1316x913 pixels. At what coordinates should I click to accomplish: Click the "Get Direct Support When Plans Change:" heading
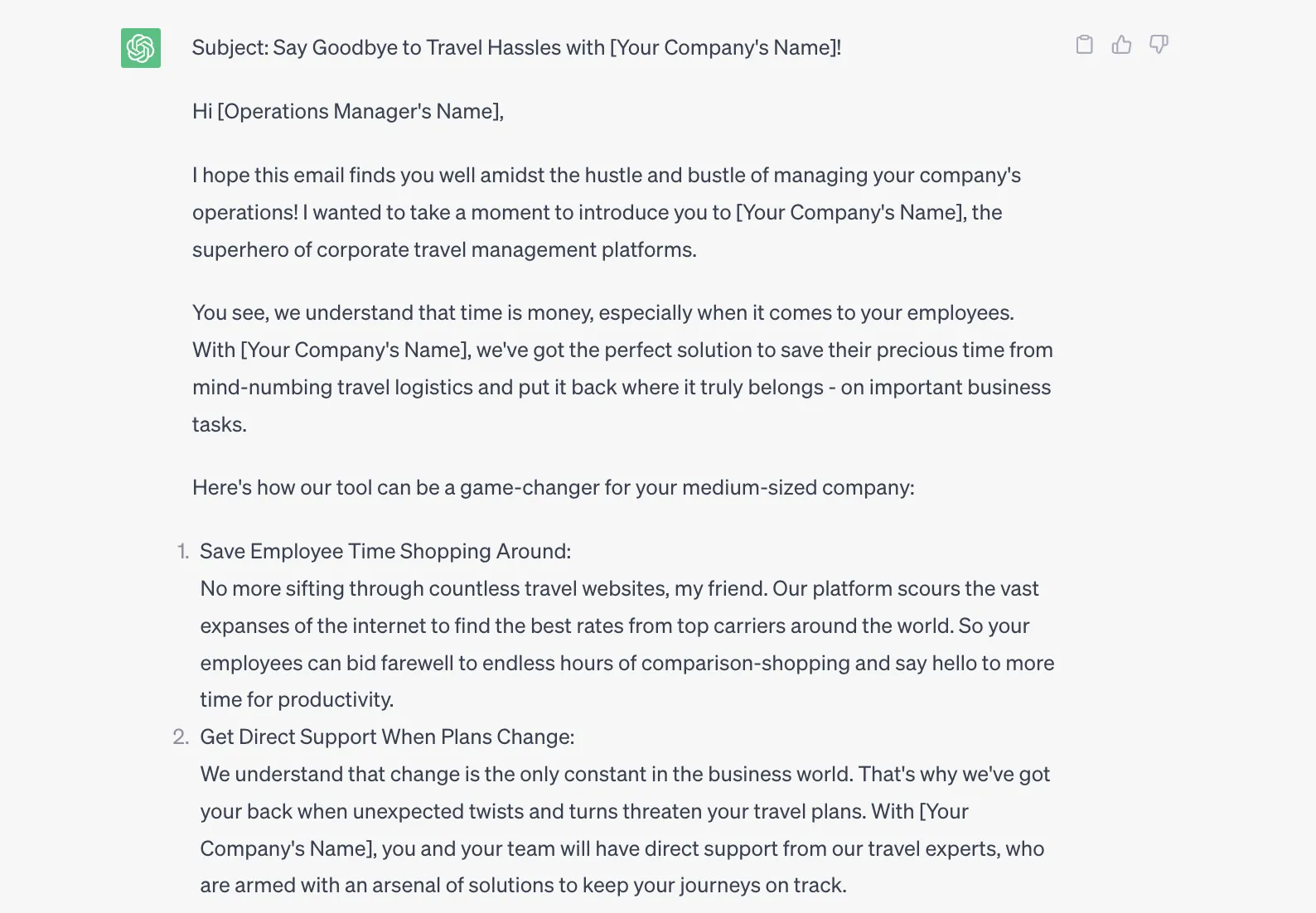click(x=387, y=737)
